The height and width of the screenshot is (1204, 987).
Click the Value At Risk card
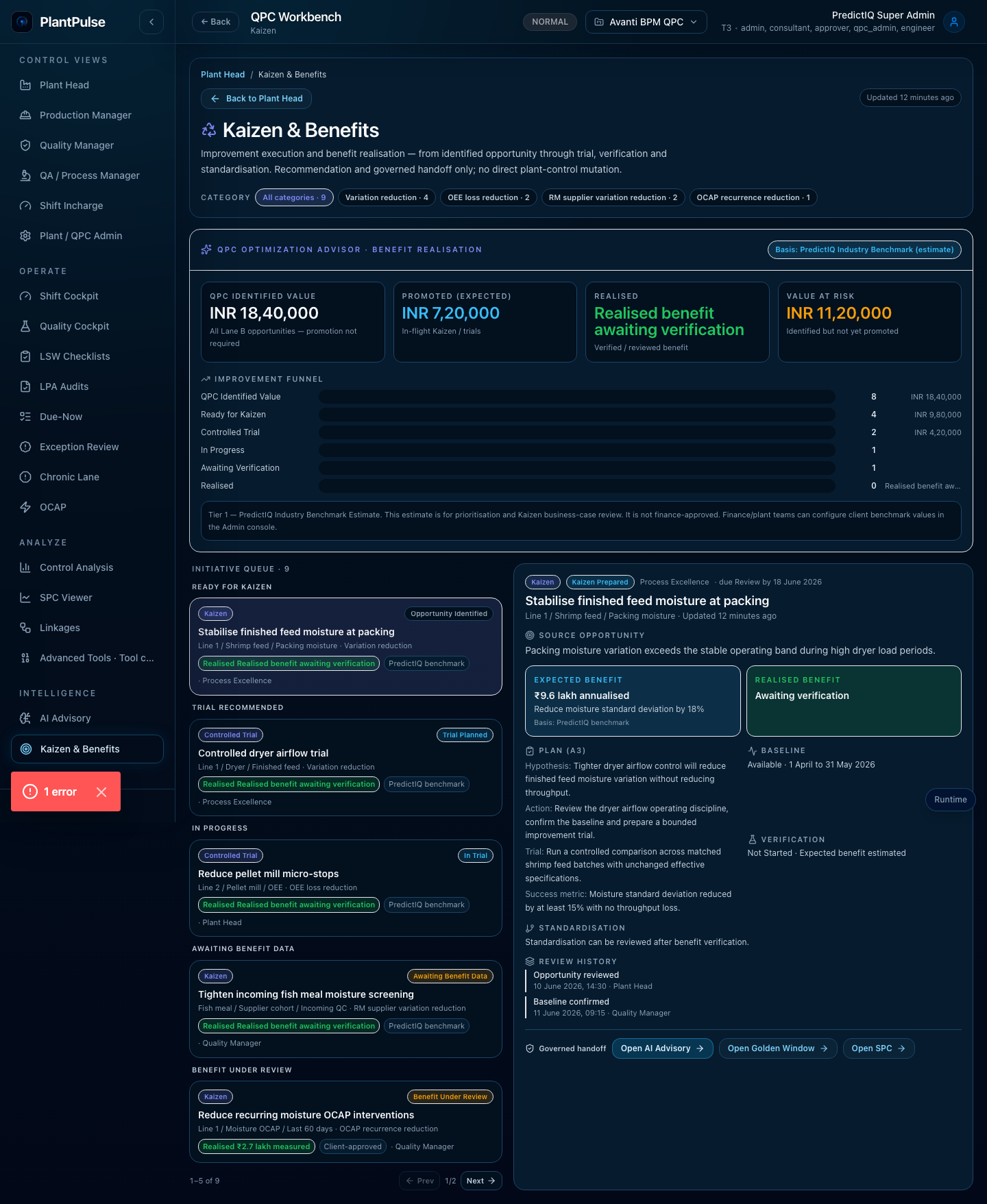coord(870,322)
